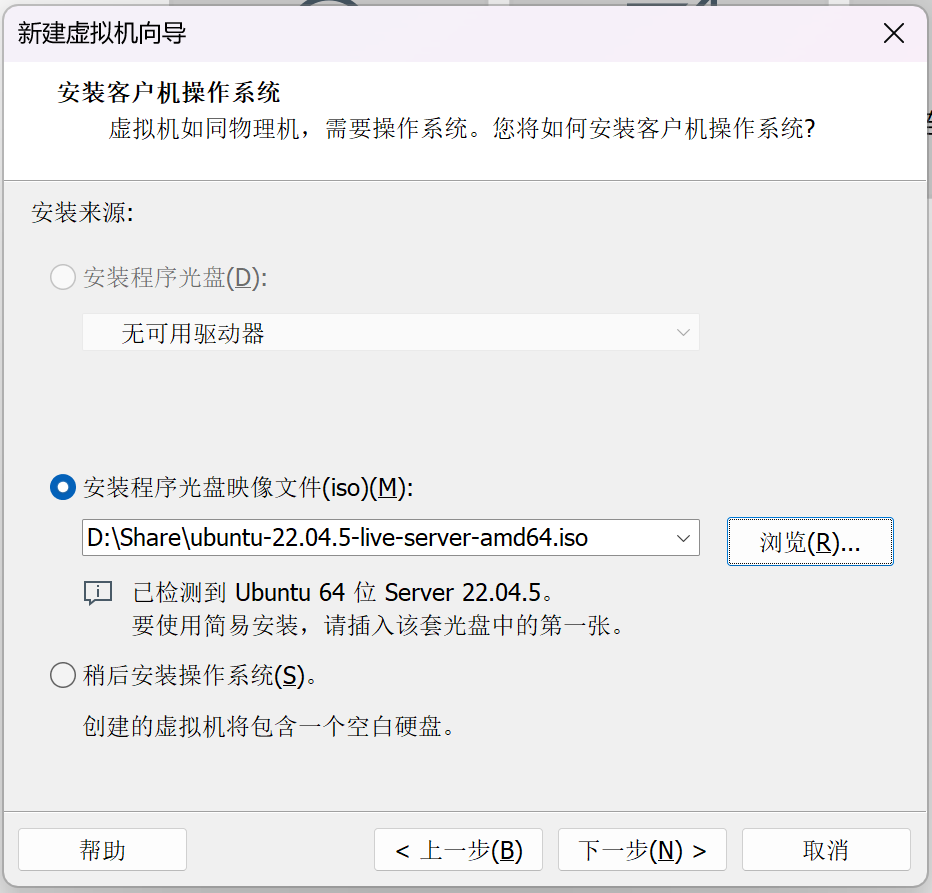
Task: Click the info balloon icon beside detection message
Action: [98, 593]
